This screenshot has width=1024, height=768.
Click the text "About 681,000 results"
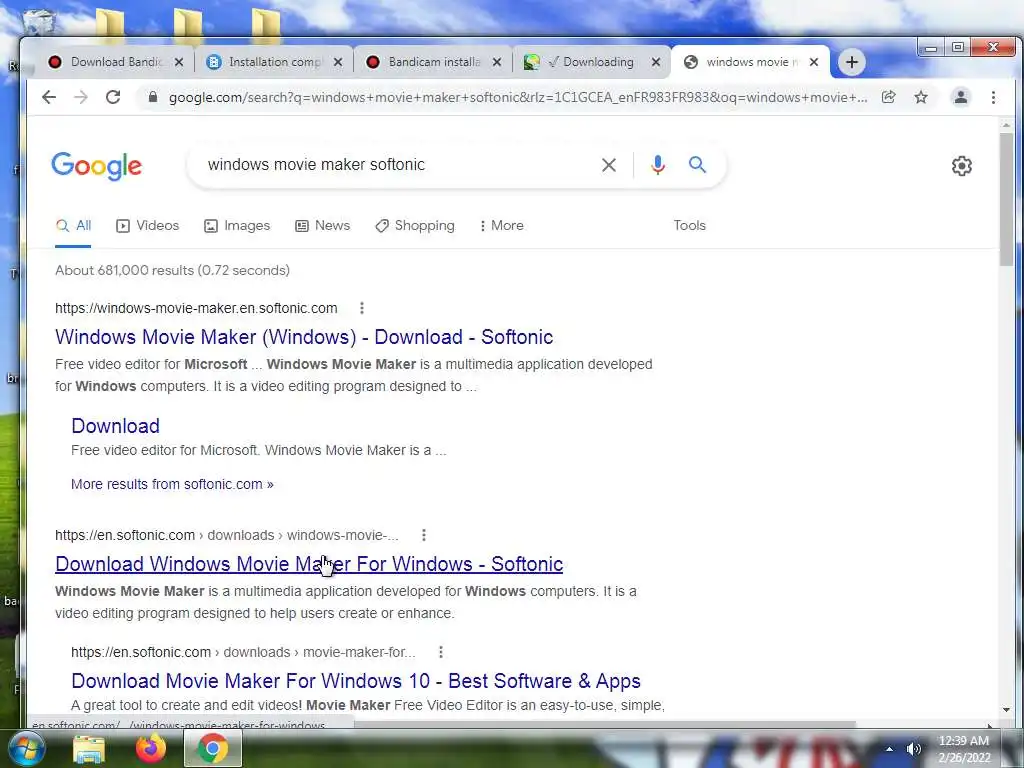coord(124,270)
